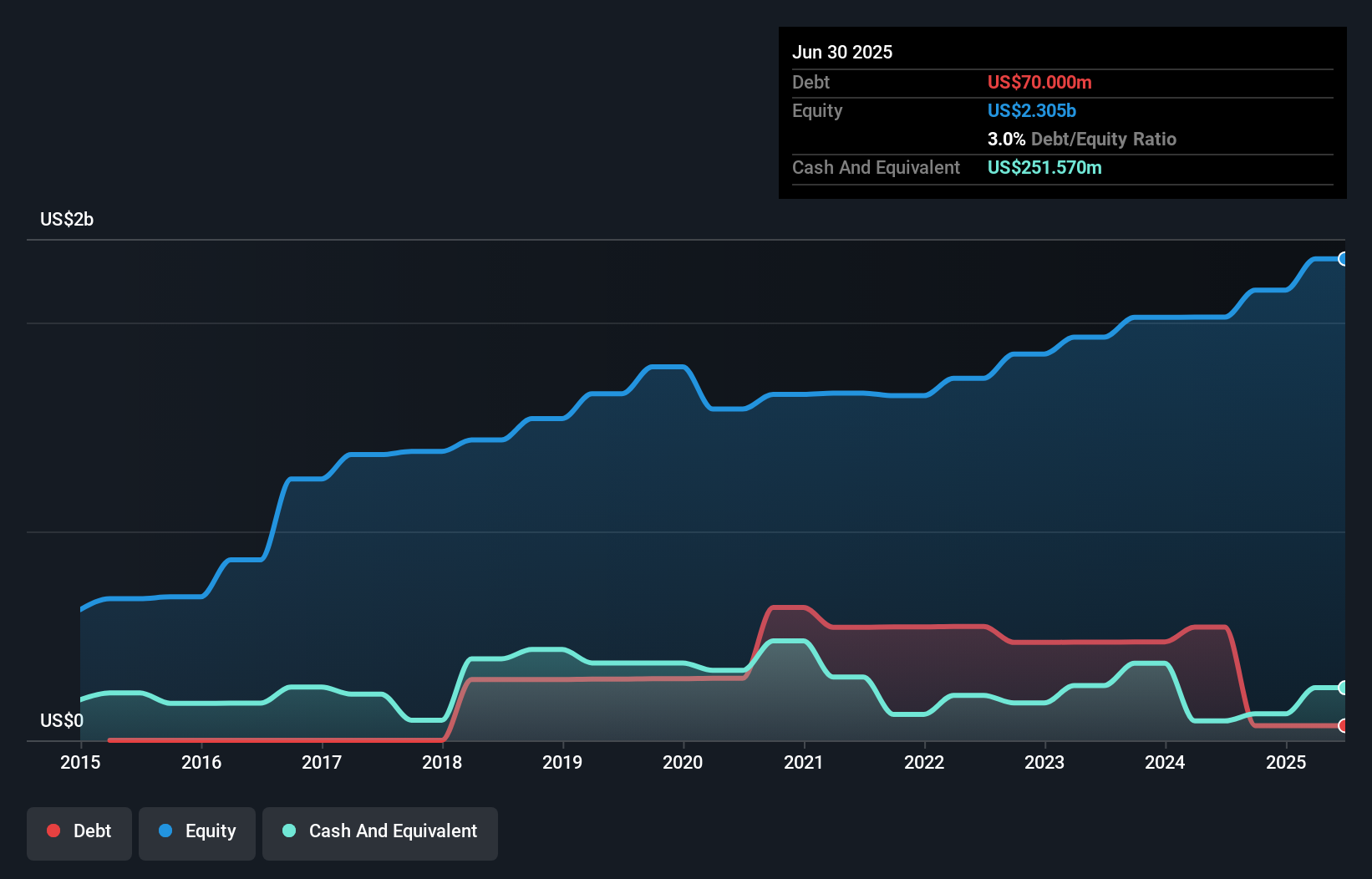This screenshot has width=1372, height=879.
Task: Click the teal Cash And Equivalent legend dot
Action: (288, 831)
